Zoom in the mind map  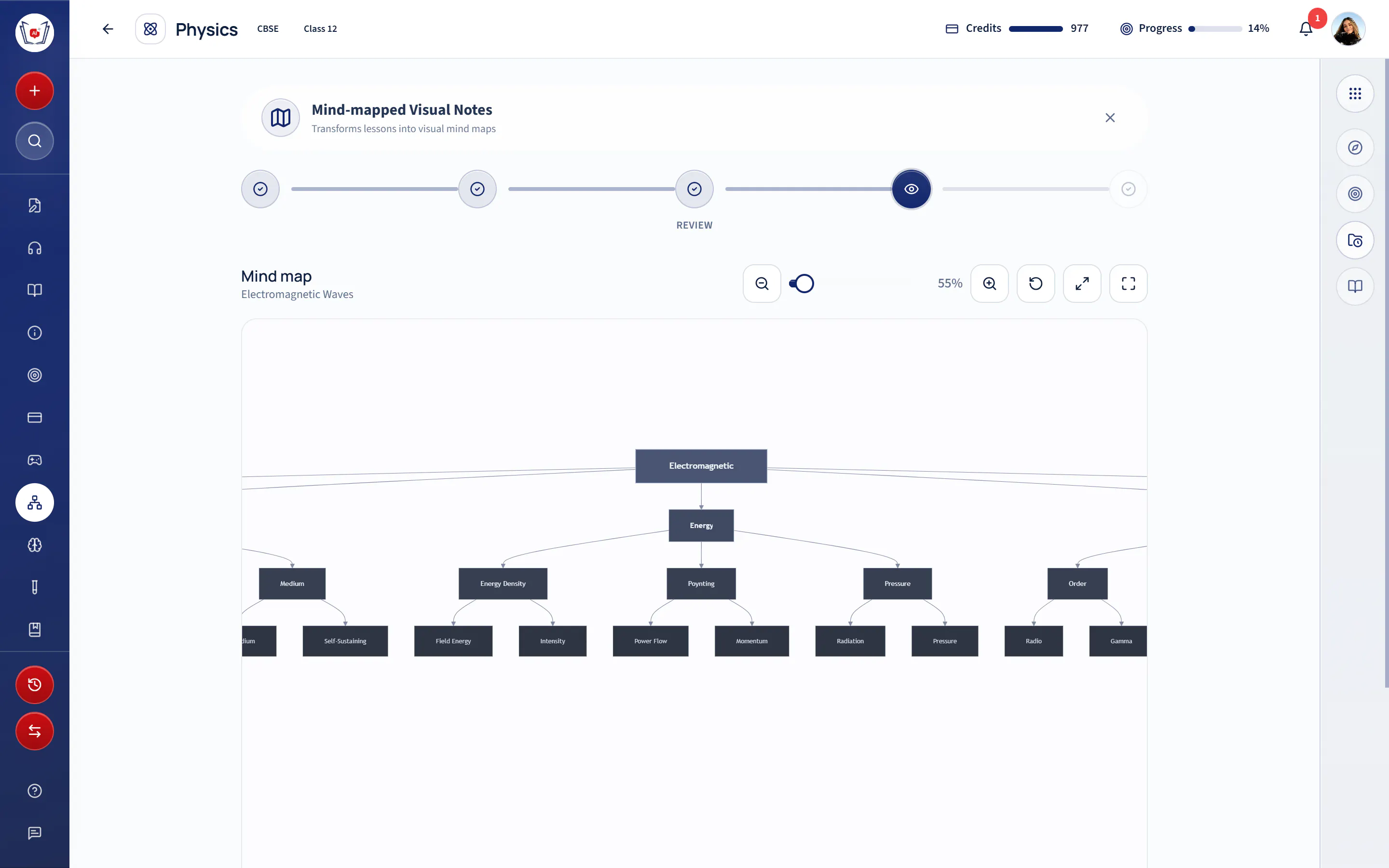(990, 284)
